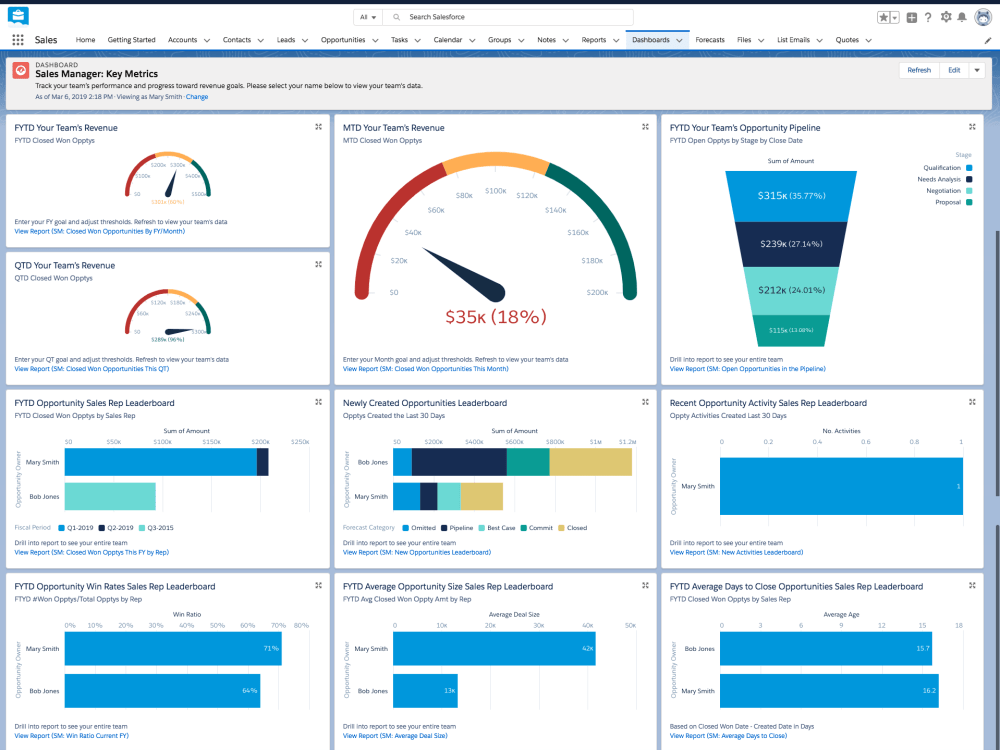Open the Help question mark icon

(x=928, y=17)
